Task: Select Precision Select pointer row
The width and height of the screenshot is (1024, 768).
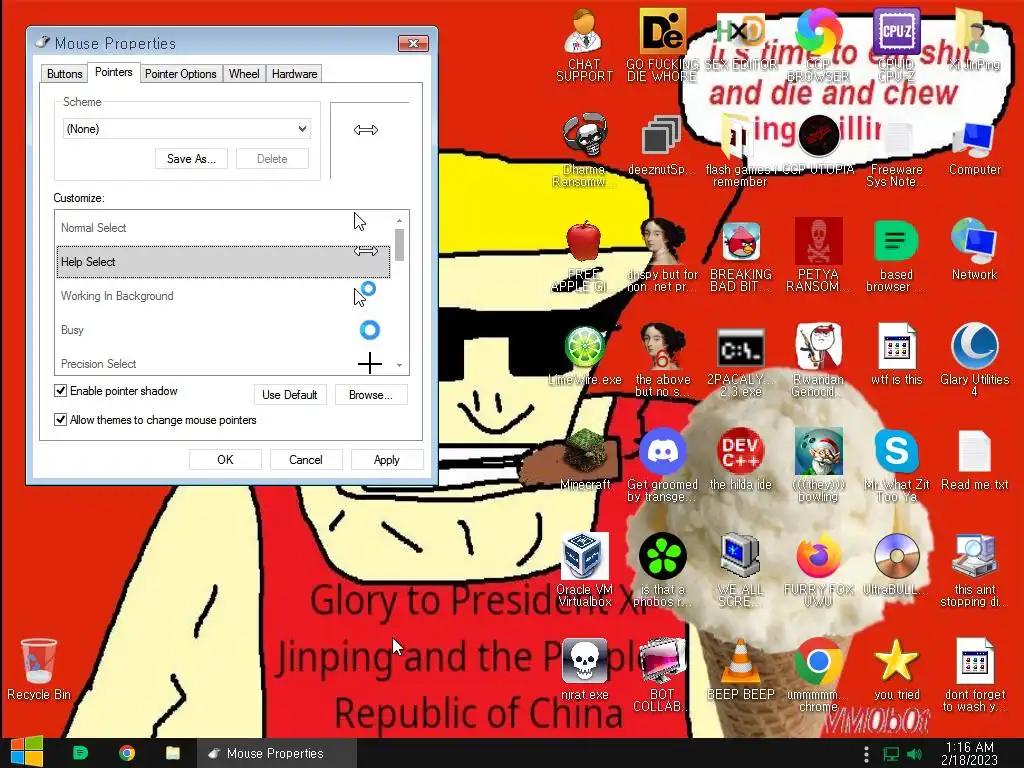Action: click(223, 363)
